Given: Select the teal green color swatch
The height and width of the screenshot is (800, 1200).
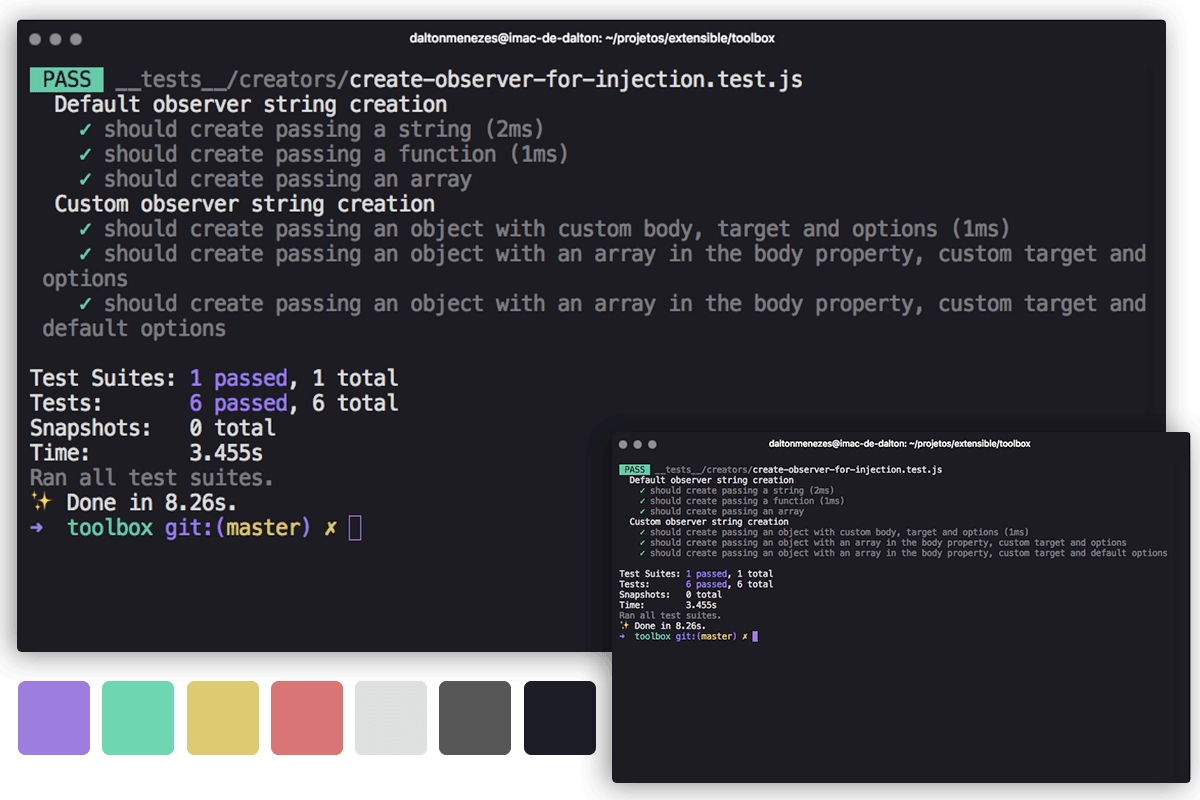Looking at the screenshot, I should click(x=138, y=718).
